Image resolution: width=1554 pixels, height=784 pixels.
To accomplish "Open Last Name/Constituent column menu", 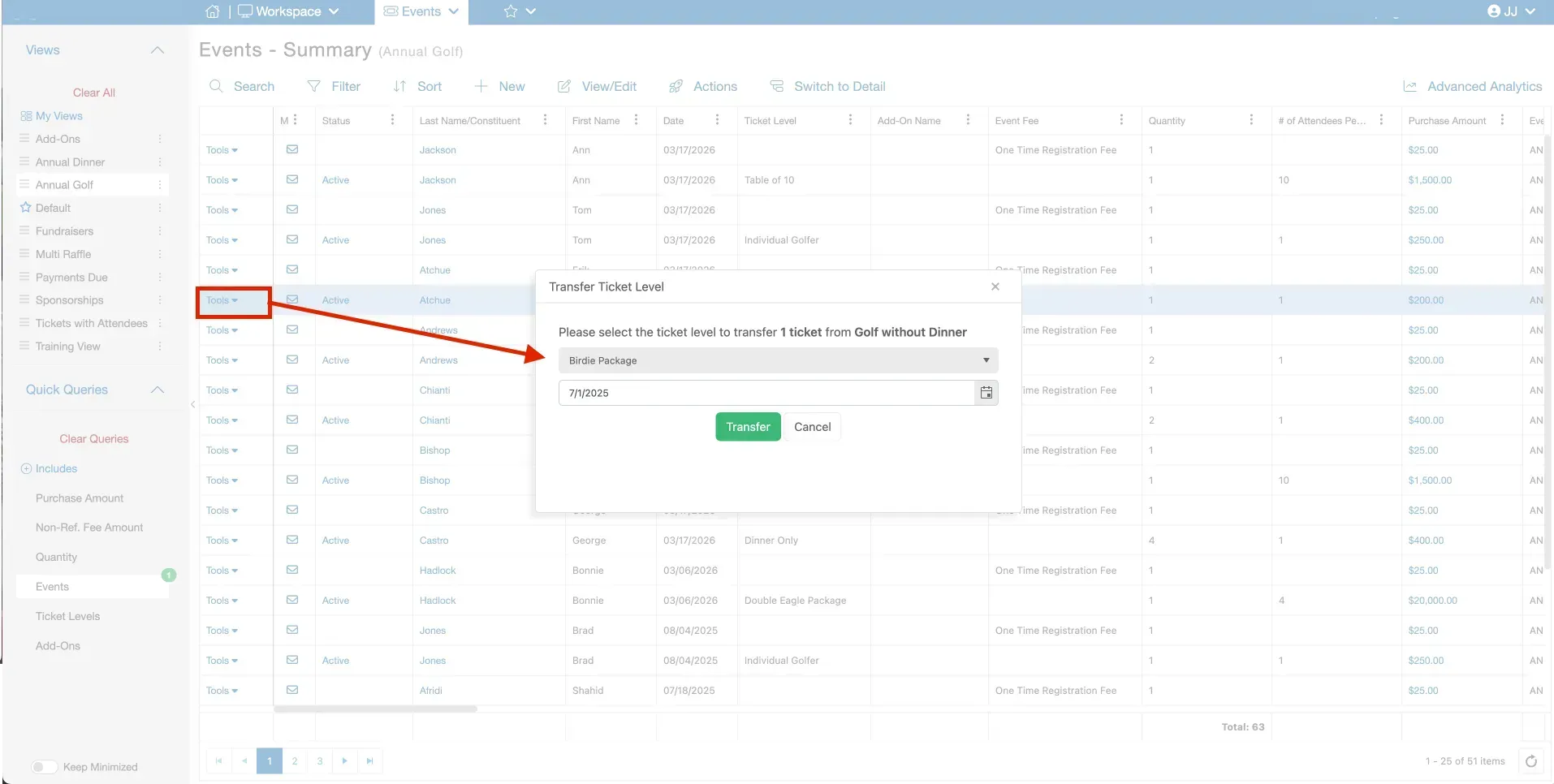I will click(x=545, y=120).
